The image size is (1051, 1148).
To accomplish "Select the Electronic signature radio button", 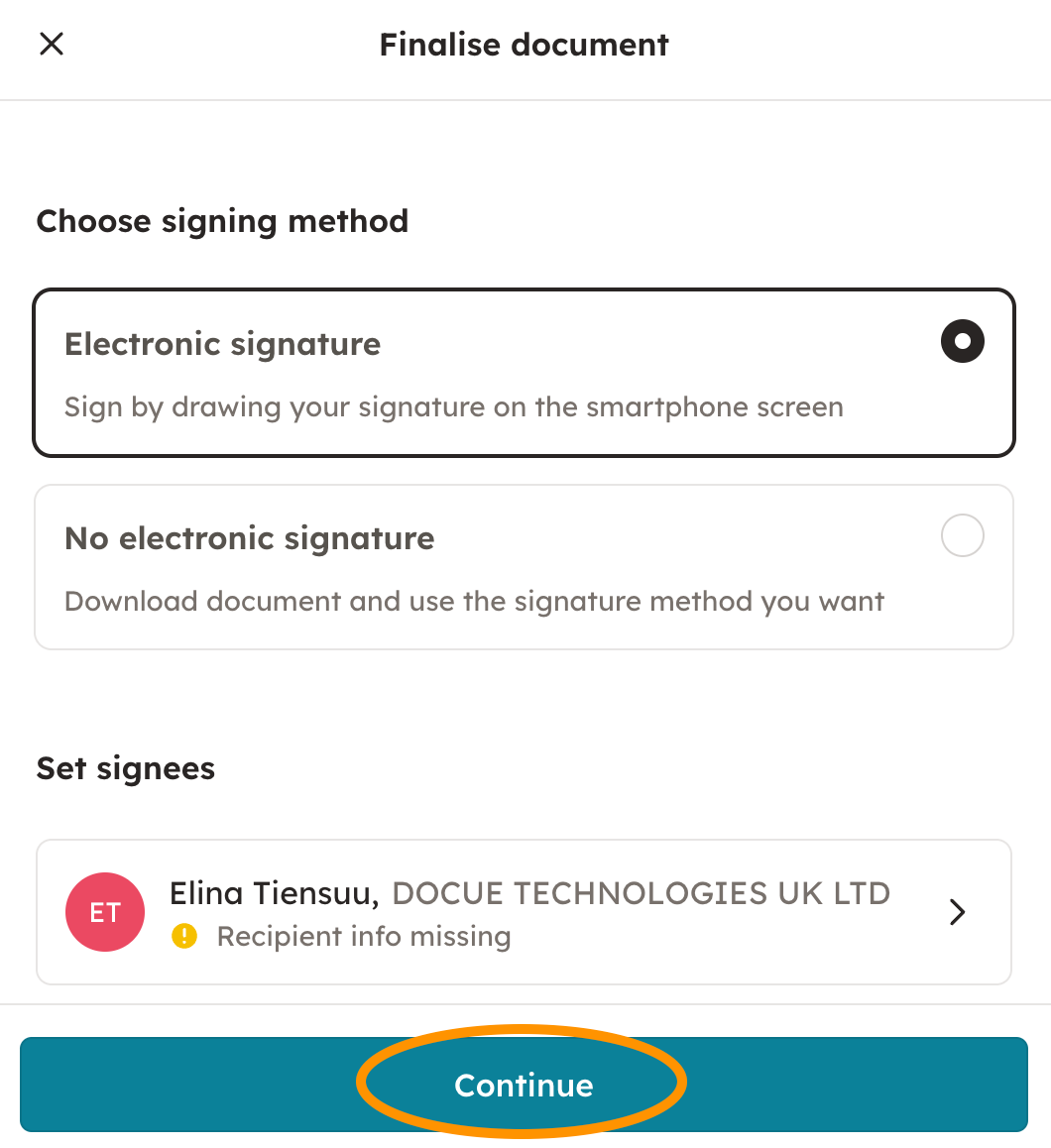I will [962, 342].
